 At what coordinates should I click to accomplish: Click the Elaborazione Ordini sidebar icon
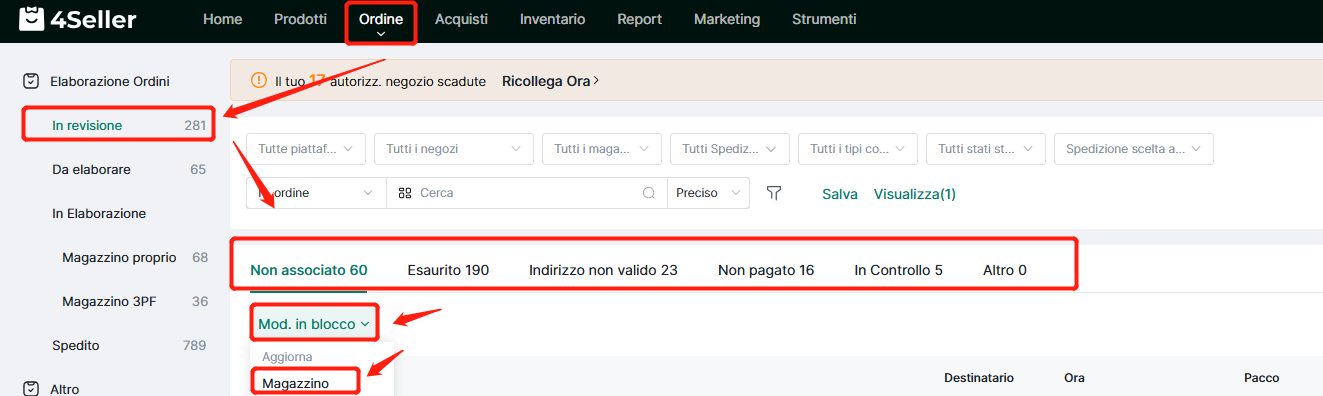click(31, 81)
